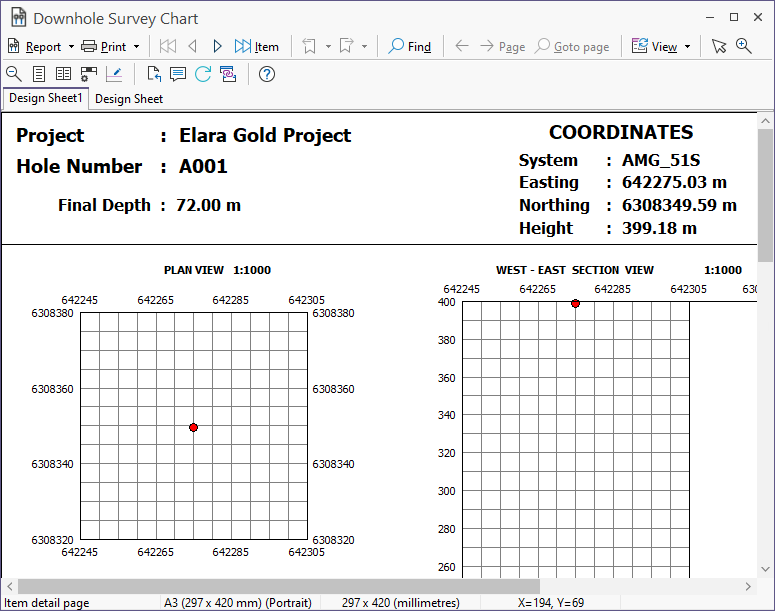Screen dimensions: 777x611
Task: Choose the two-page layout icon
Action: [63, 74]
